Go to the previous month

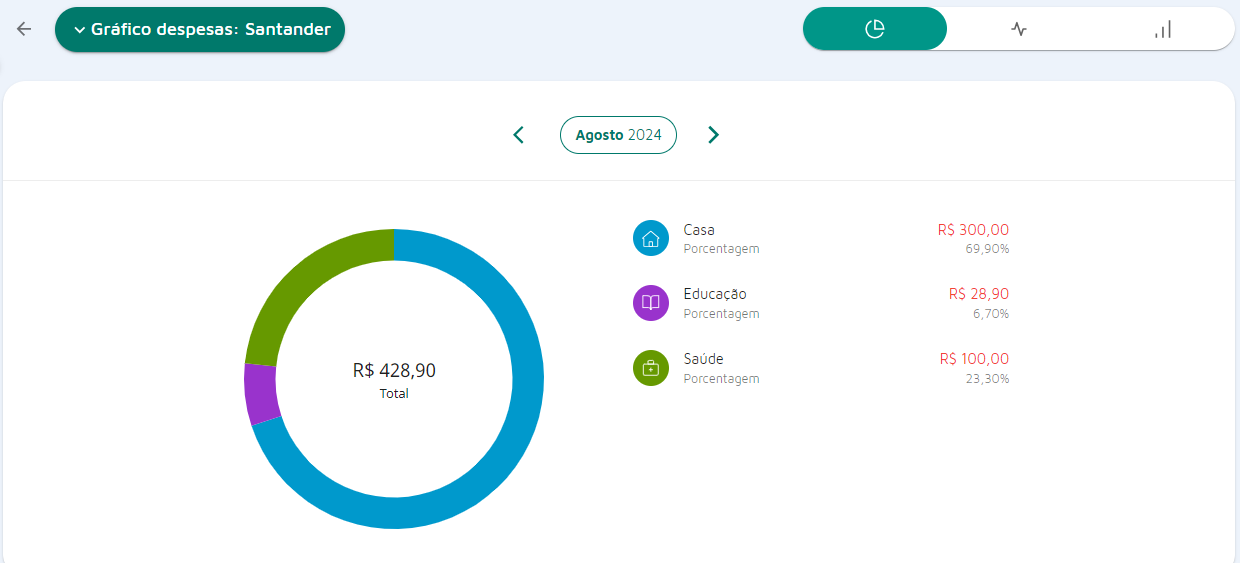518,135
